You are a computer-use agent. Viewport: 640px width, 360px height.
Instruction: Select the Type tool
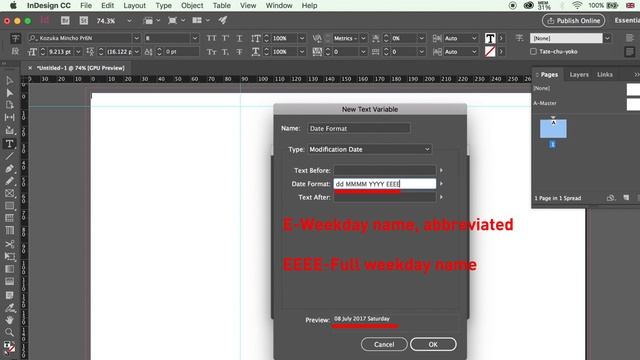point(9,144)
